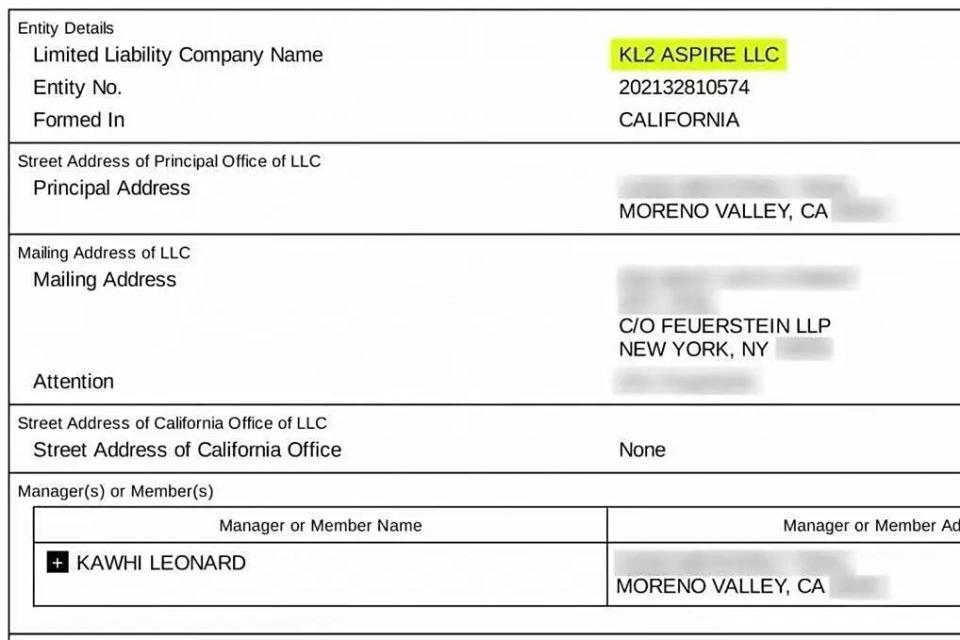This screenshot has width=960, height=640.
Task: Click the highlighted KL2 ASPIRE LLC name
Action: pos(698,54)
